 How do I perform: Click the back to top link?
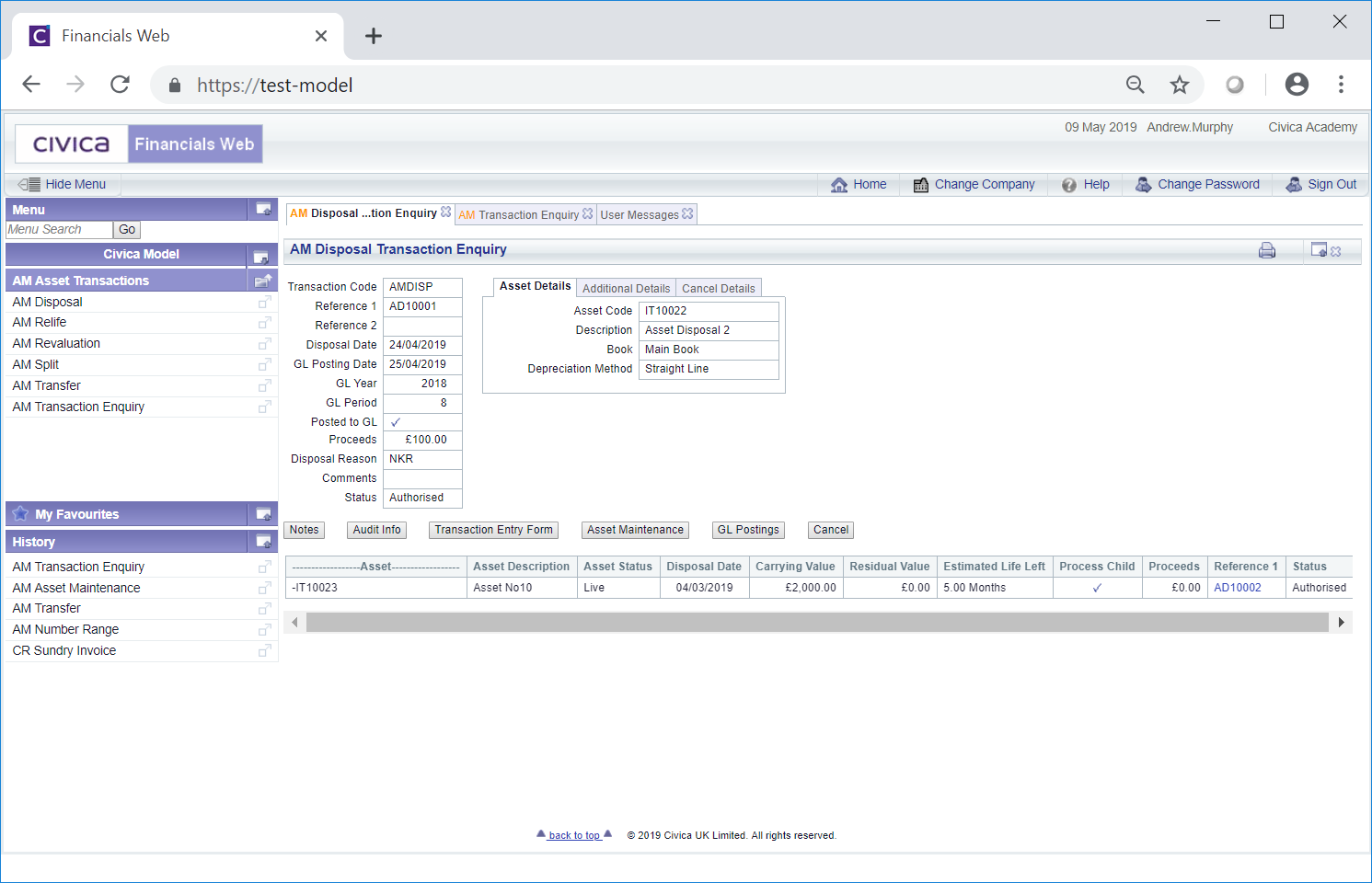coord(574,835)
